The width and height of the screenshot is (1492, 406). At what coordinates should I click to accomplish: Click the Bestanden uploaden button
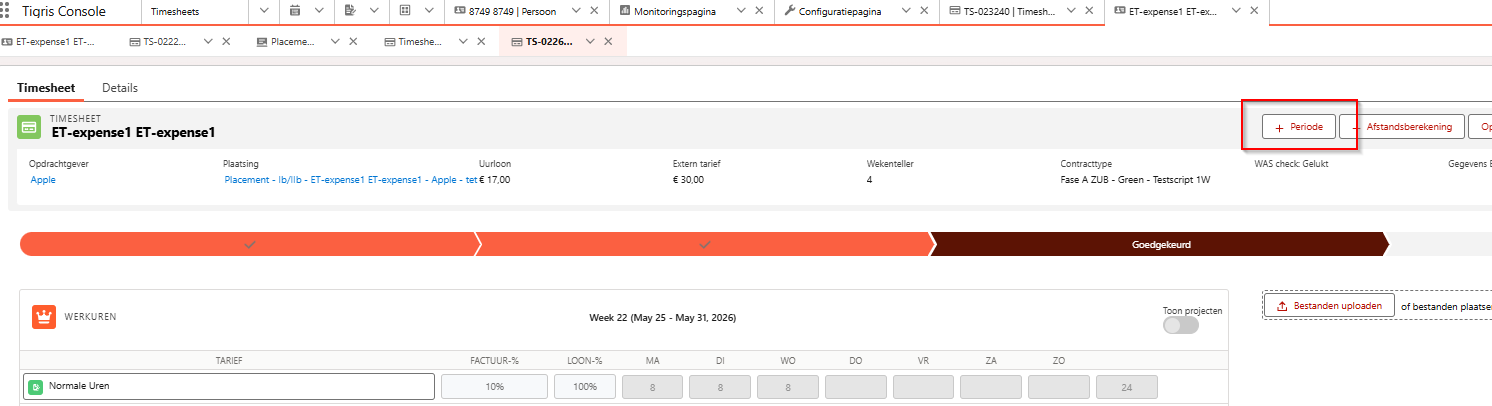pos(1329,306)
